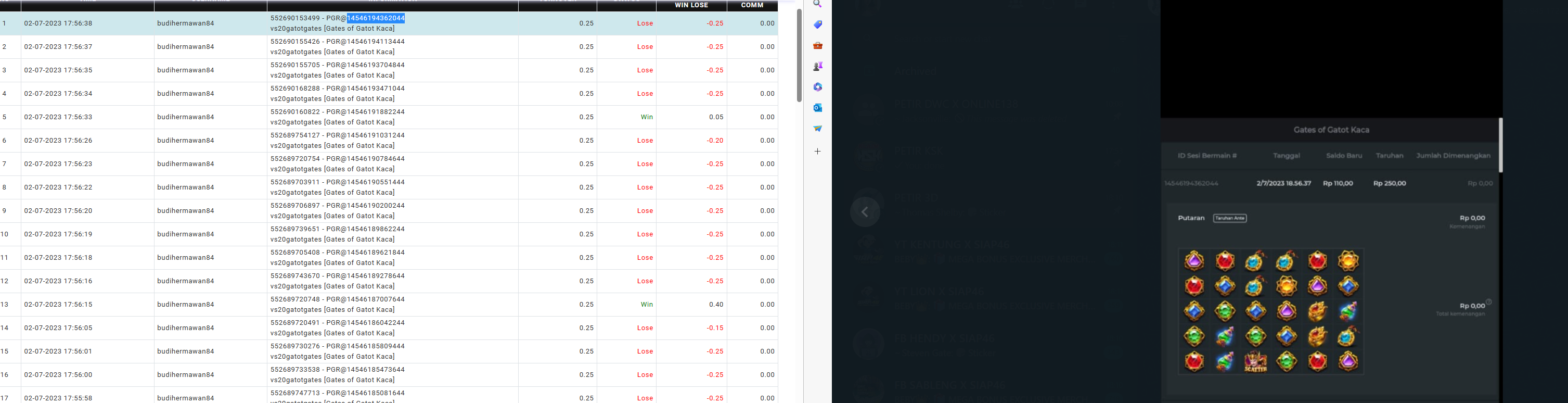Click the Taruhan column header
This screenshot has height=403, width=1568.
pyautogui.click(x=1390, y=156)
